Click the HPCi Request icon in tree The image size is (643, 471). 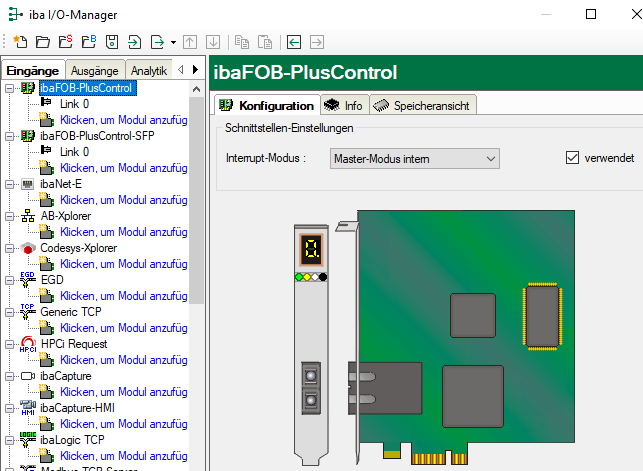point(28,344)
